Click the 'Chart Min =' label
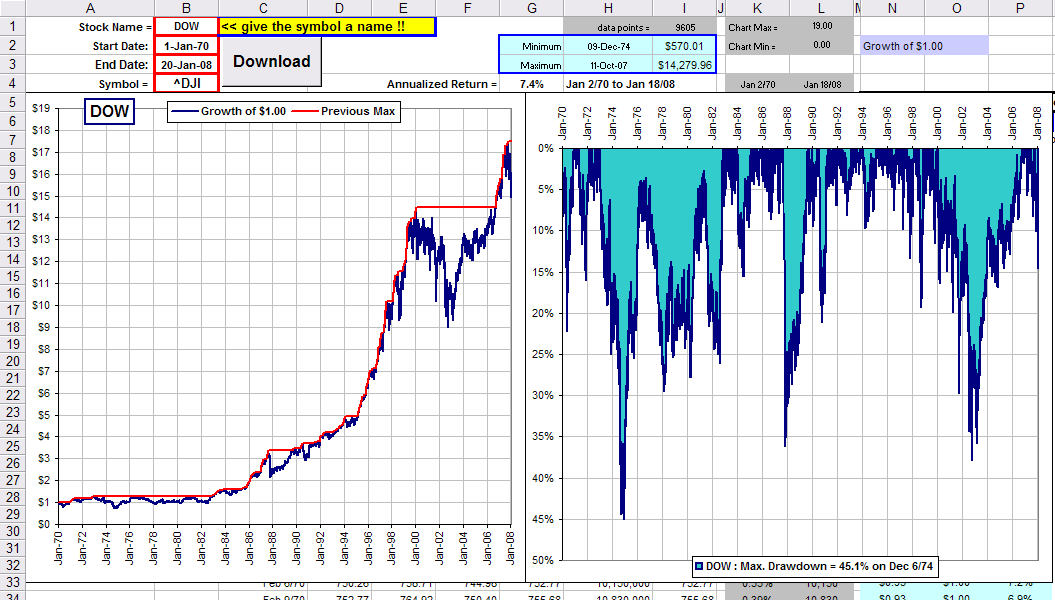Screen dimensions: 1055x600 (x=752, y=46)
